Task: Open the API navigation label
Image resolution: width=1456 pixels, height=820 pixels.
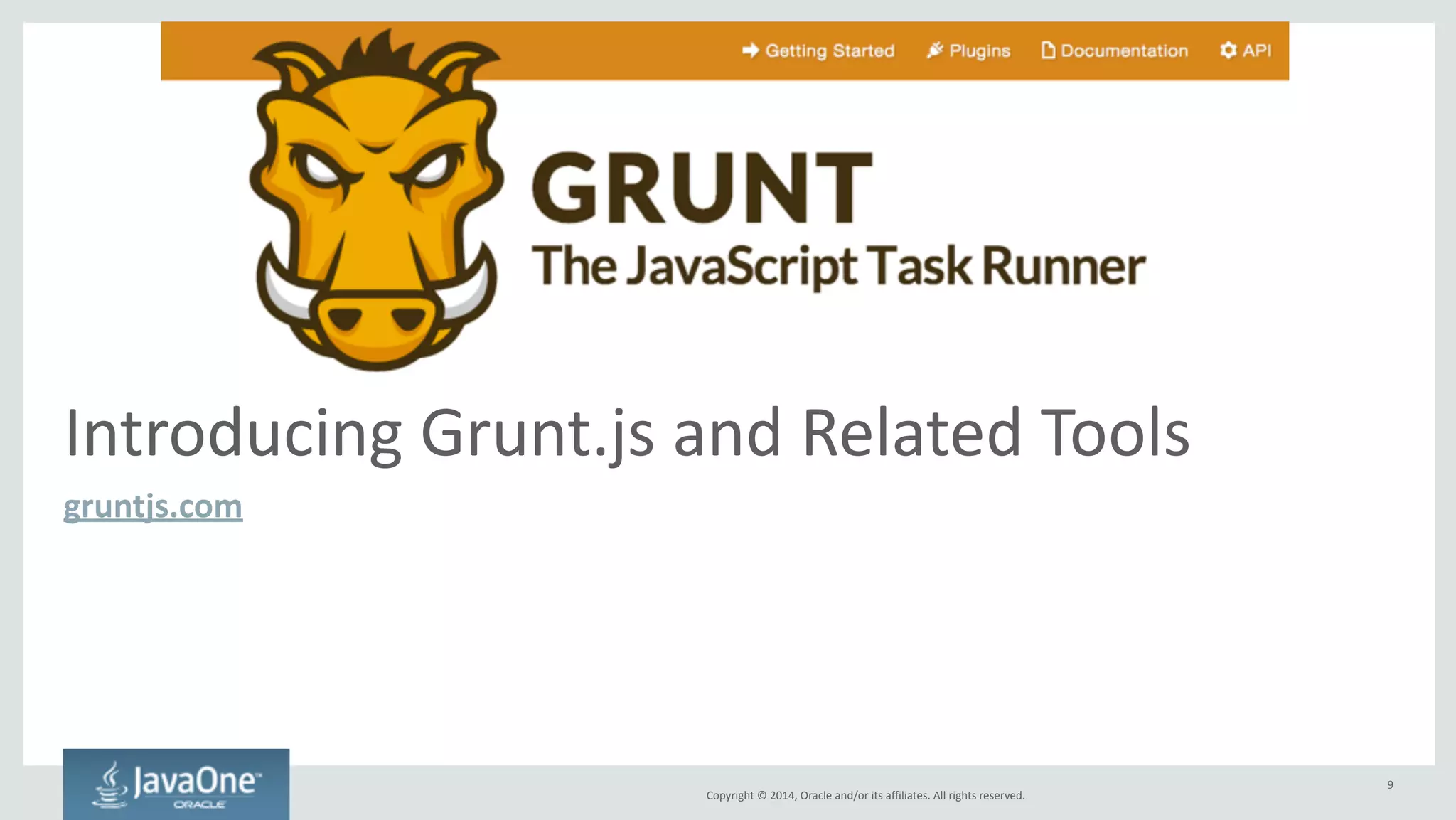Action: (1256, 51)
